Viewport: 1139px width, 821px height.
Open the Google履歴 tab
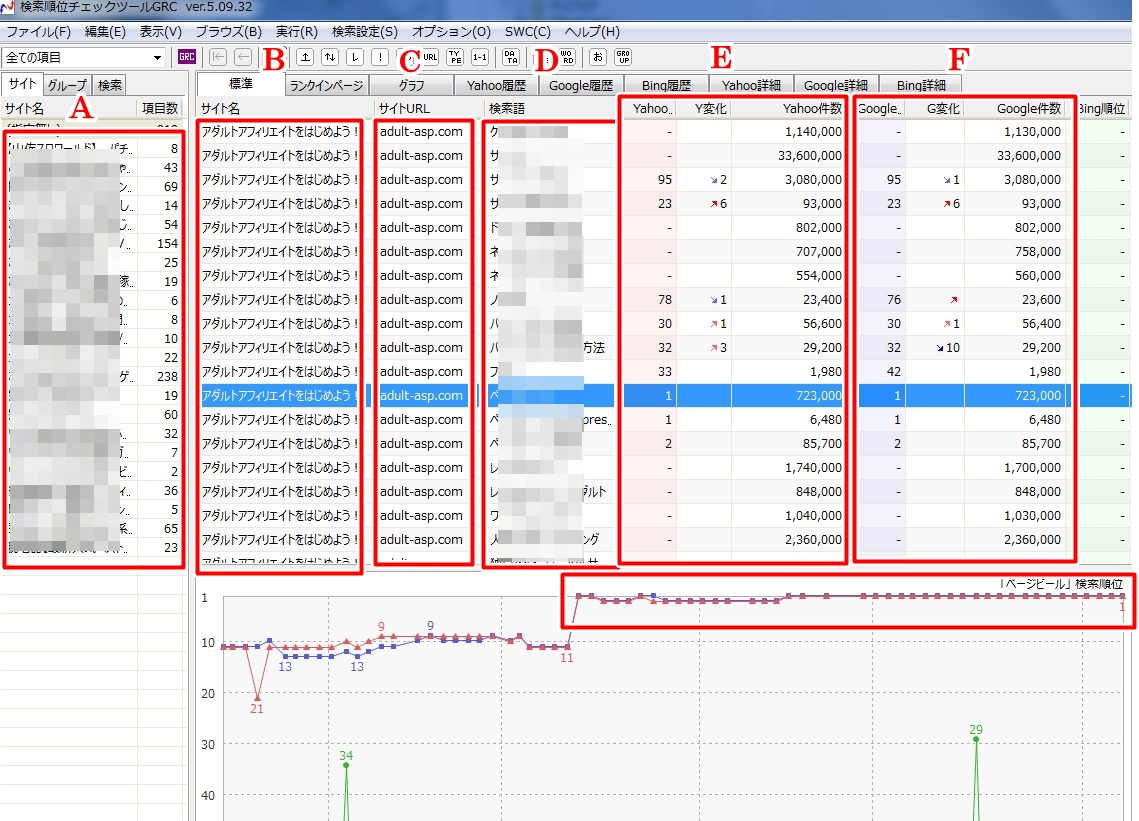[581, 85]
